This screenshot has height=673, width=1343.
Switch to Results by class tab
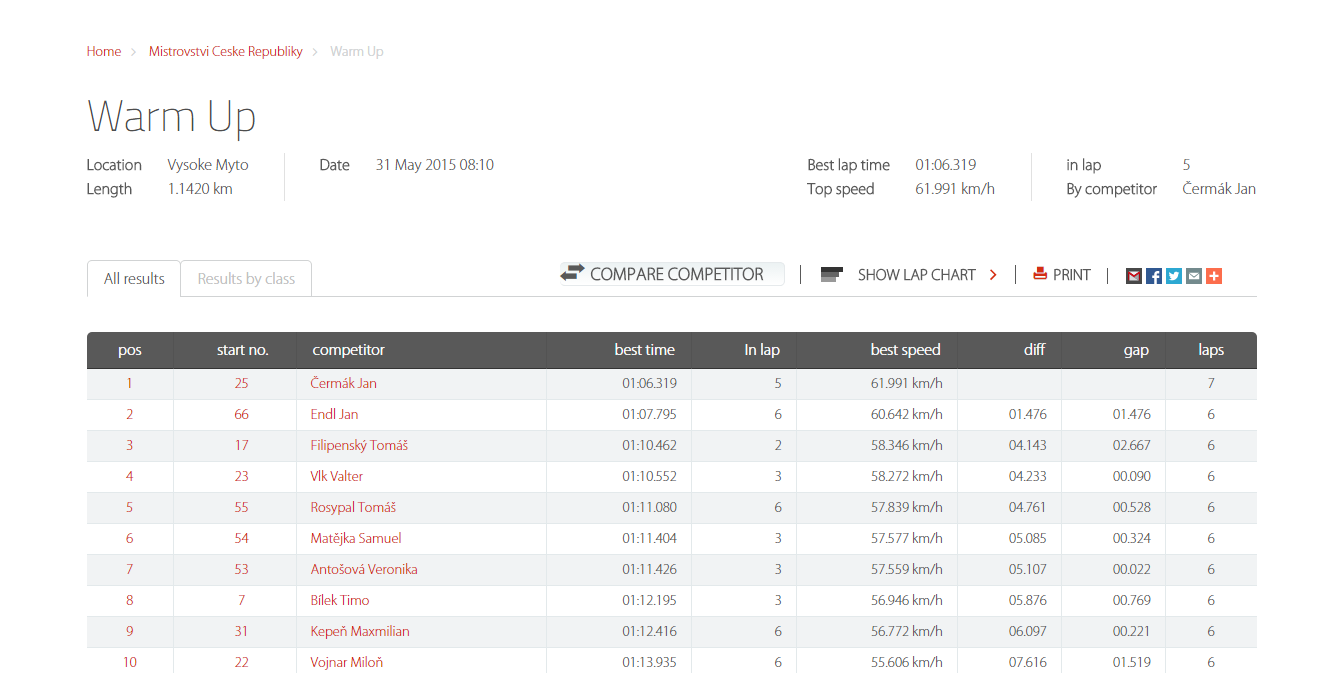point(246,279)
